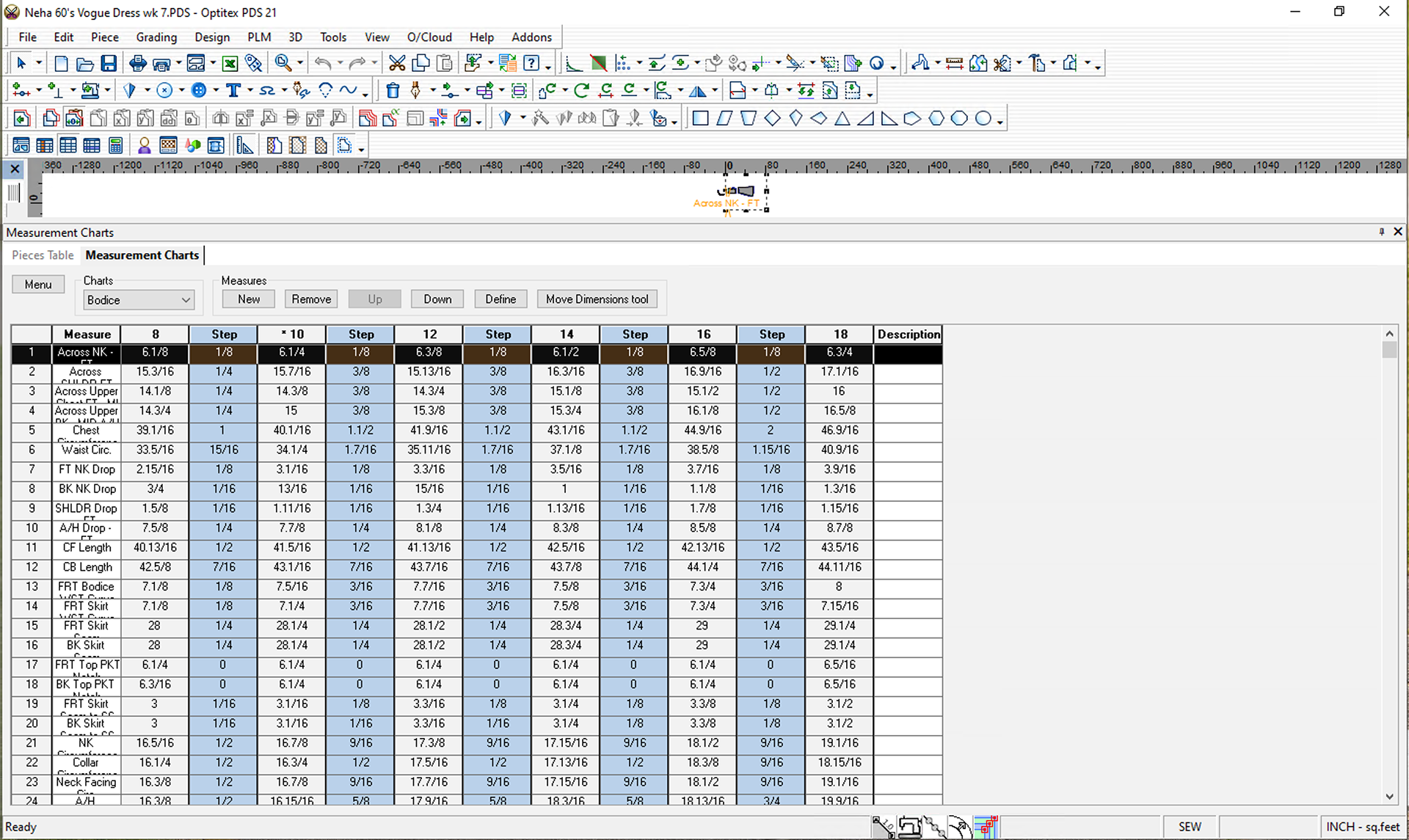This screenshot has width=1409, height=840.
Task: Click the model avatar person icon
Action: pos(144,146)
